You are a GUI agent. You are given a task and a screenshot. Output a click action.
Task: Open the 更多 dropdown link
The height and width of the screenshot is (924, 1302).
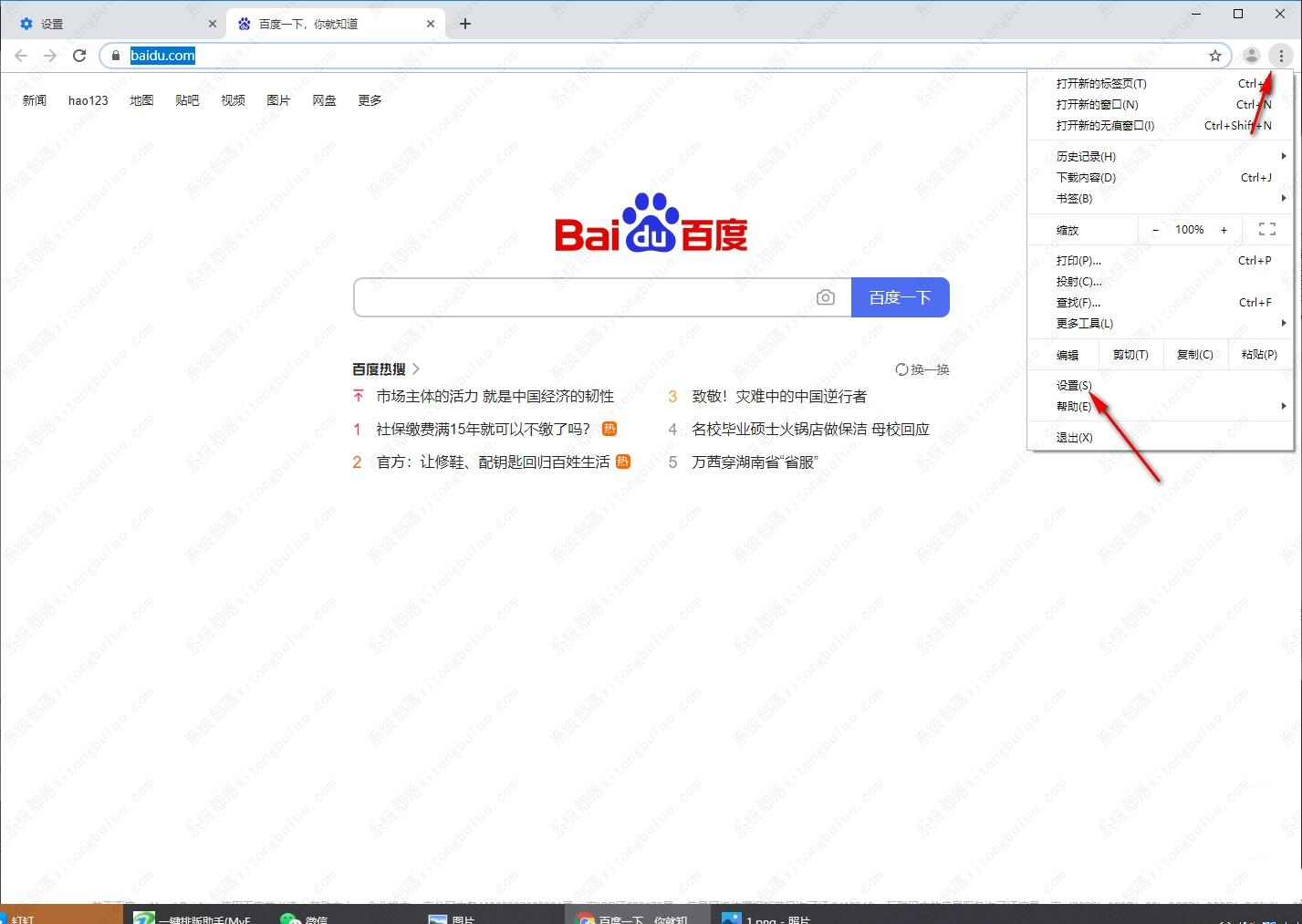(370, 100)
